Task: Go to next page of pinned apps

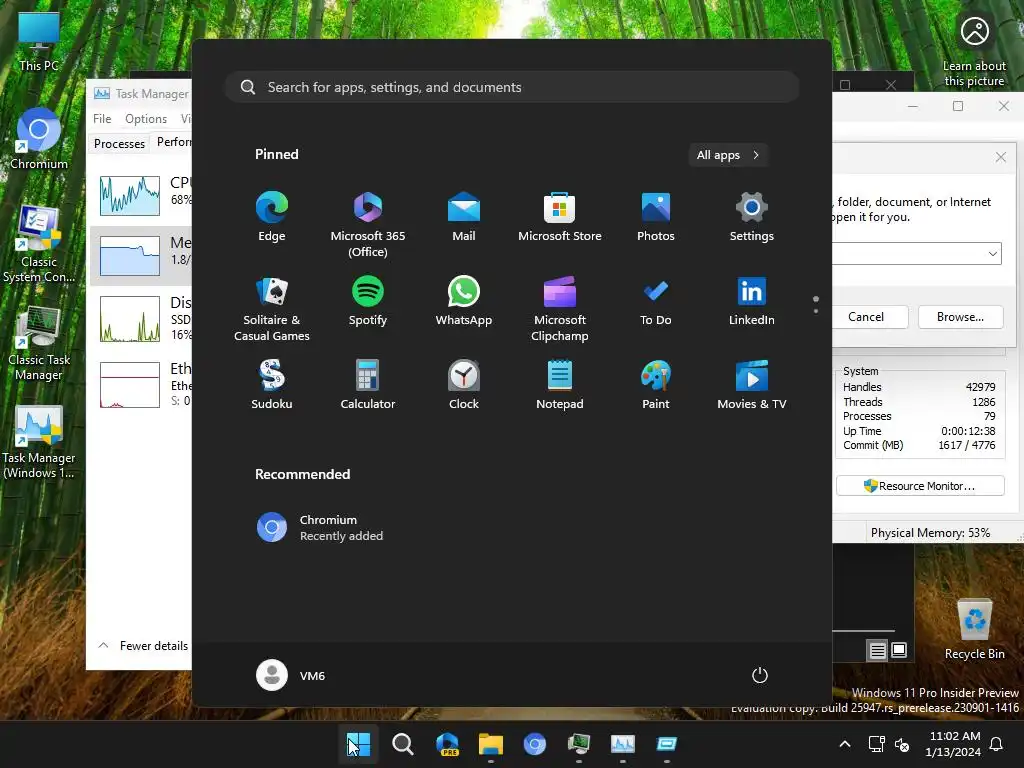Action: (x=816, y=311)
